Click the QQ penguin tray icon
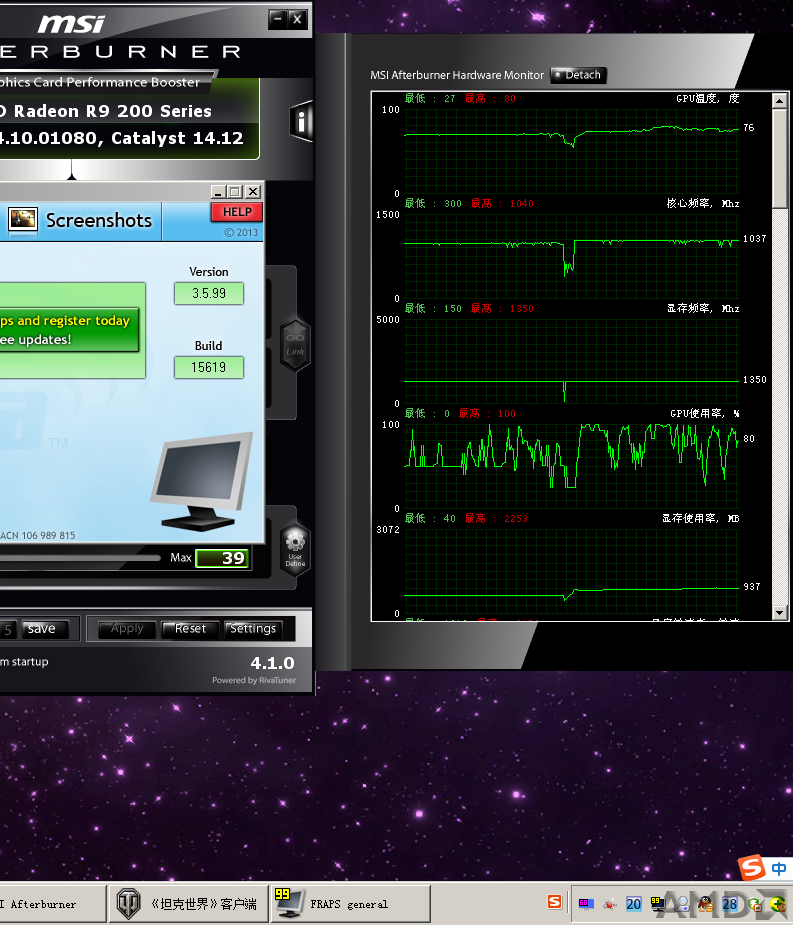The width and height of the screenshot is (793, 925). (x=705, y=904)
